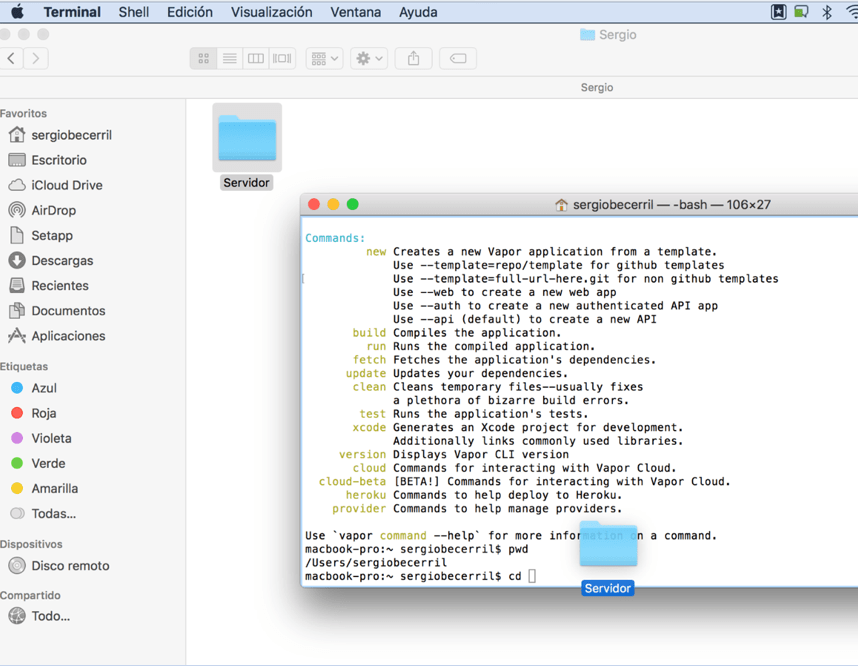
Task: Open the Terminal application menu
Action: (x=72, y=12)
